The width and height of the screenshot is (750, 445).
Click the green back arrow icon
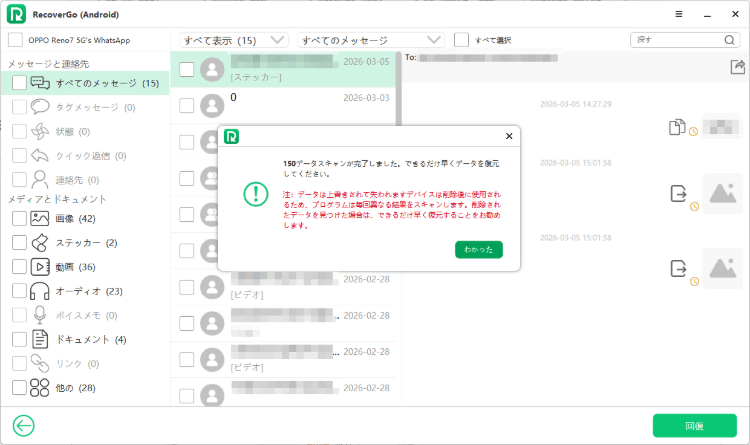(x=23, y=425)
